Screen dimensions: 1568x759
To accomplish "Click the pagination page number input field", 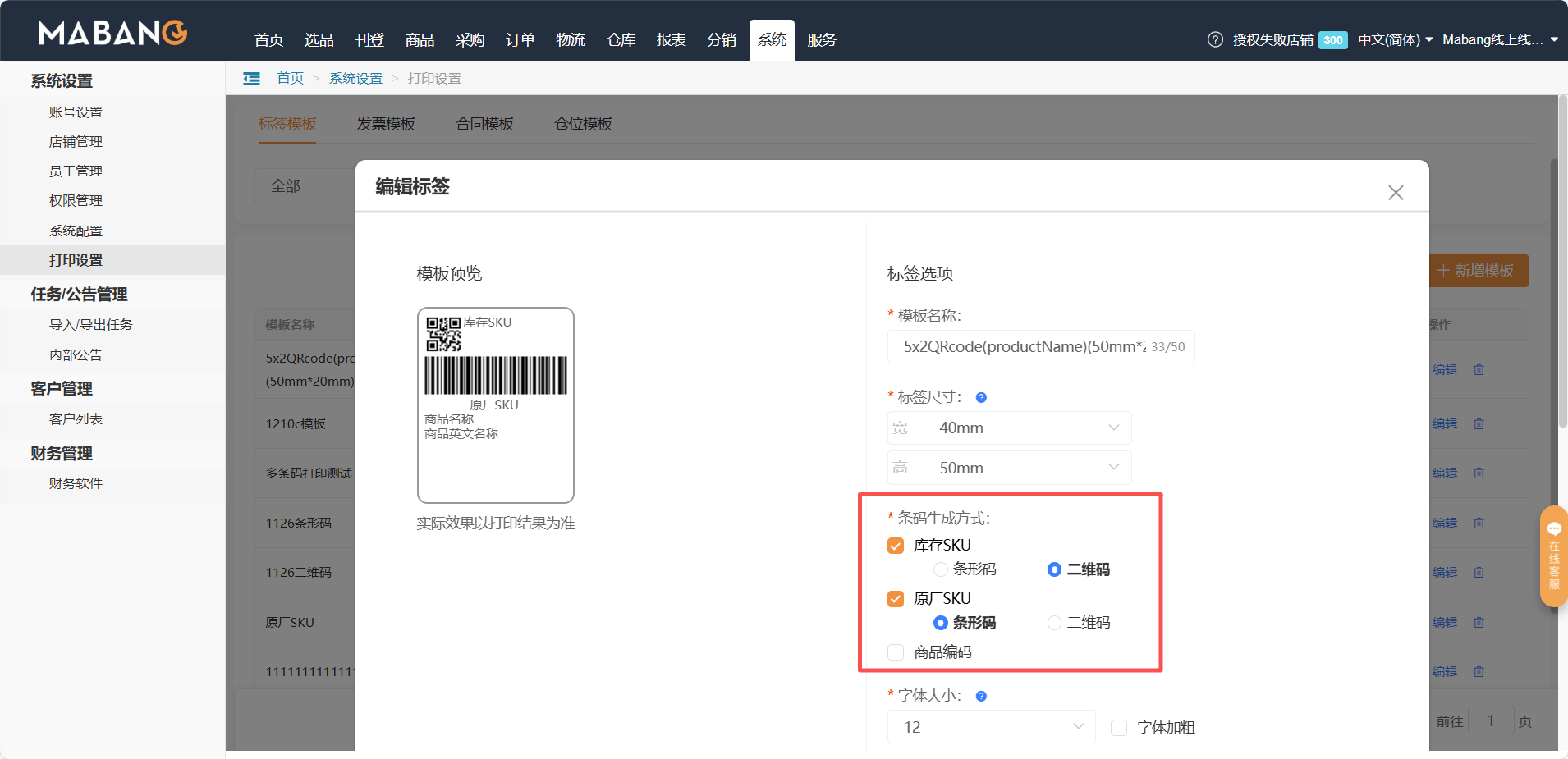I will click(1492, 720).
